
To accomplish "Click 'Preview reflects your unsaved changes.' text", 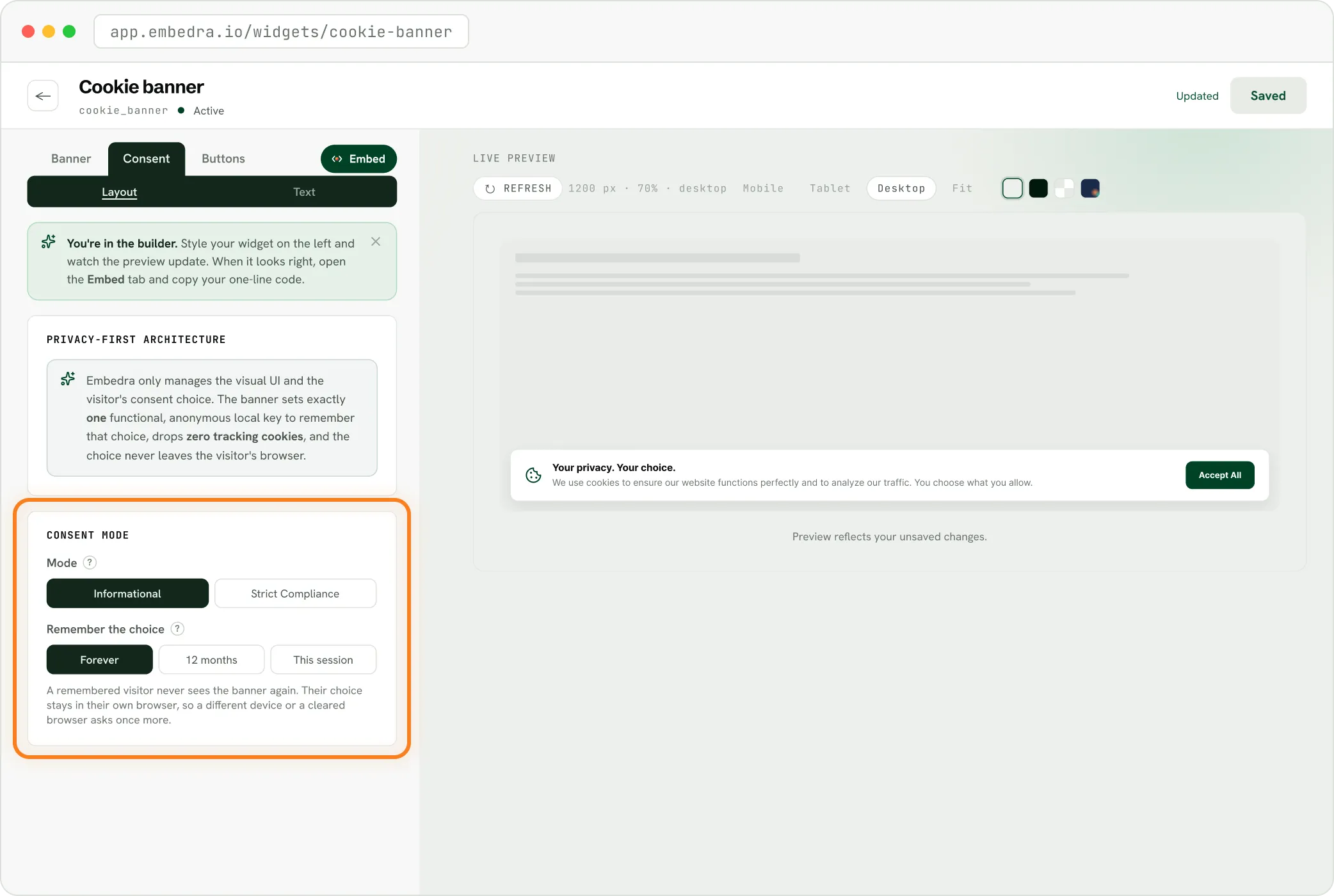I will [x=889, y=536].
